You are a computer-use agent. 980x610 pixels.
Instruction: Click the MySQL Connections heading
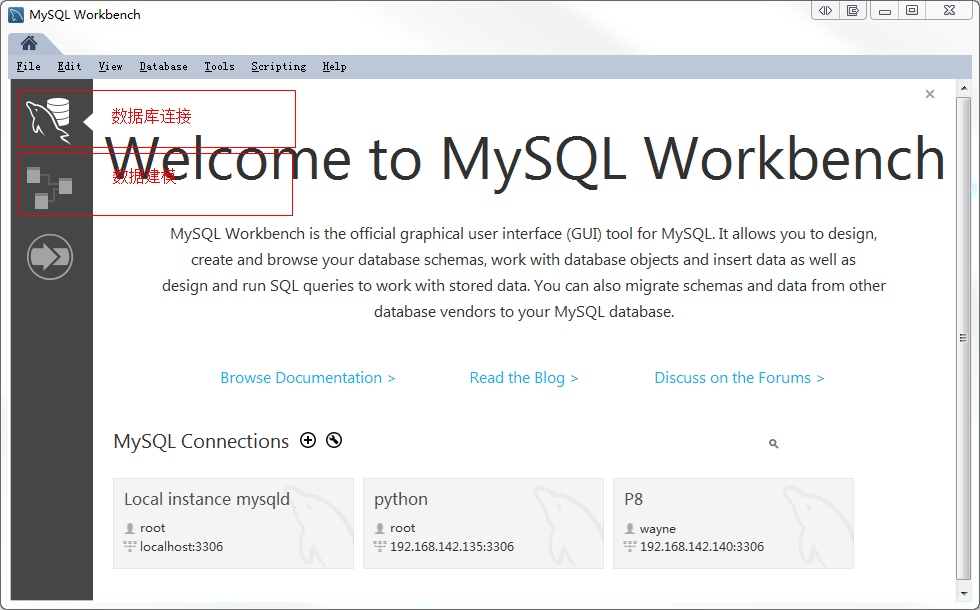(201, 442)
